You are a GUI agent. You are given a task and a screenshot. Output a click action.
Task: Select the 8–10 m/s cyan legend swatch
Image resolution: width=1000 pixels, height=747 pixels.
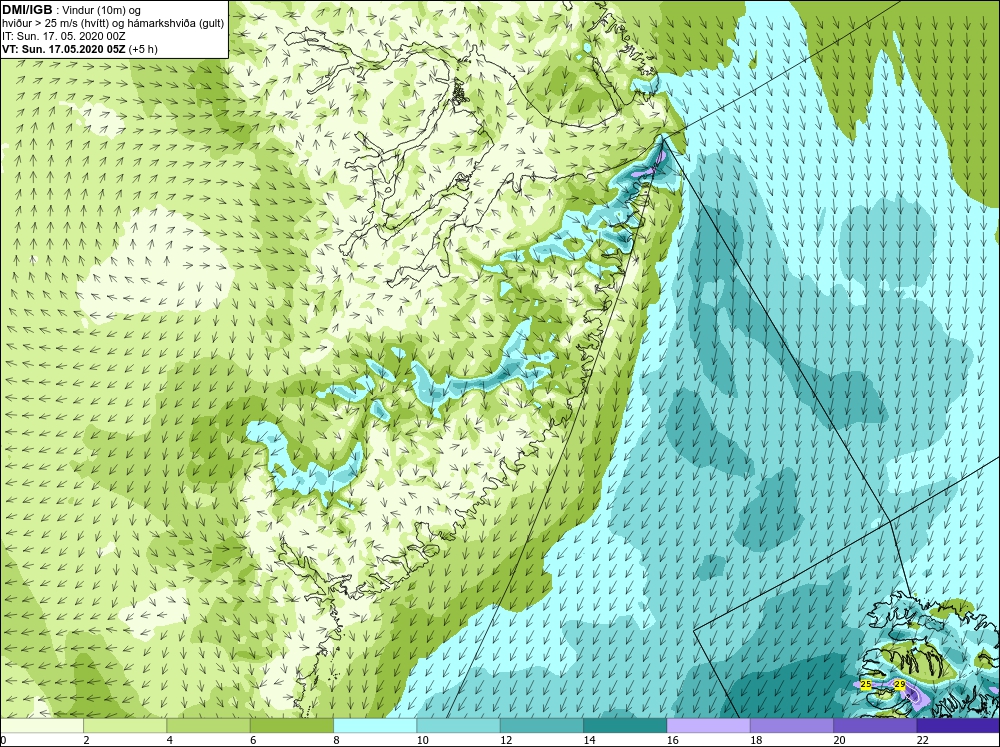pos(375,726)
